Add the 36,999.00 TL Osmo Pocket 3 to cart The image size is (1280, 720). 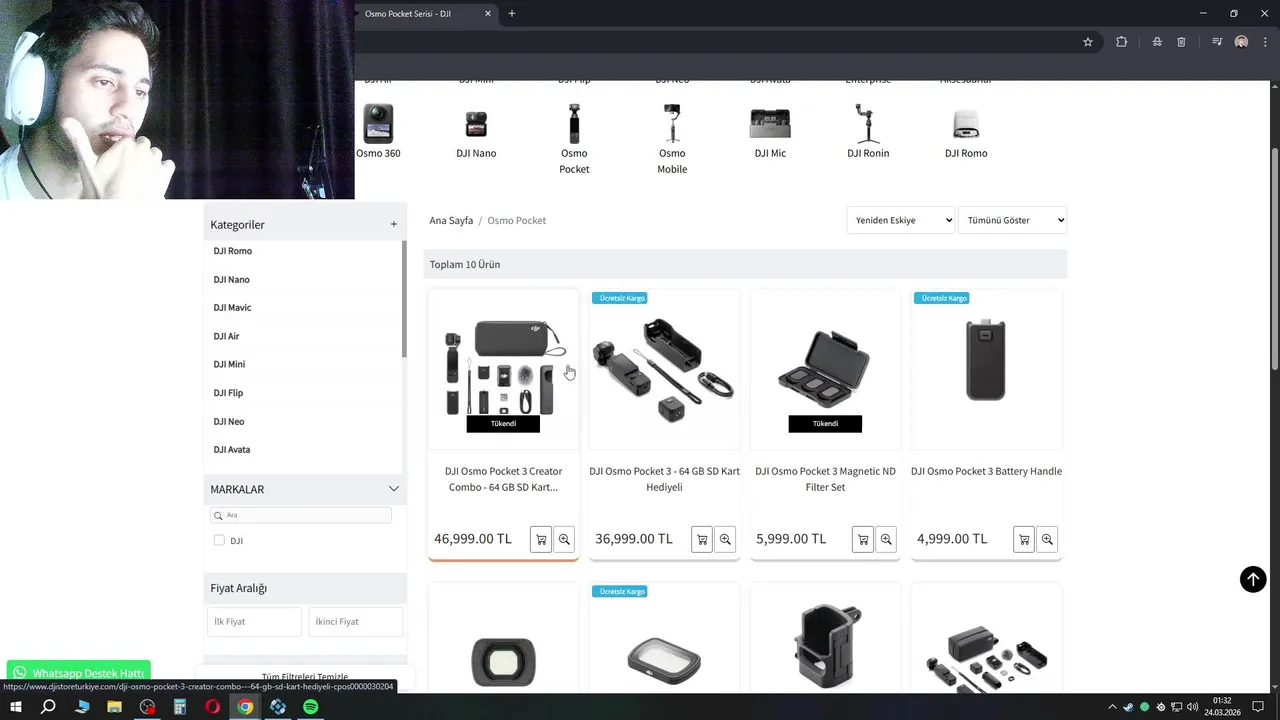[702, 539]
